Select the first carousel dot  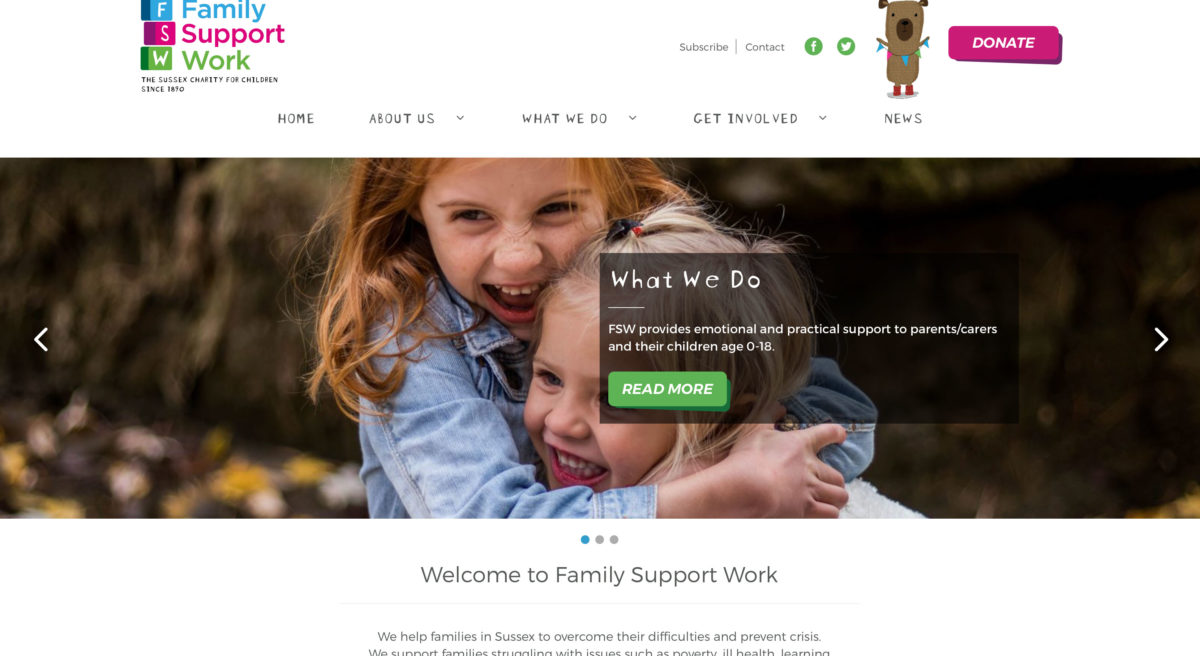click(585, 539)
